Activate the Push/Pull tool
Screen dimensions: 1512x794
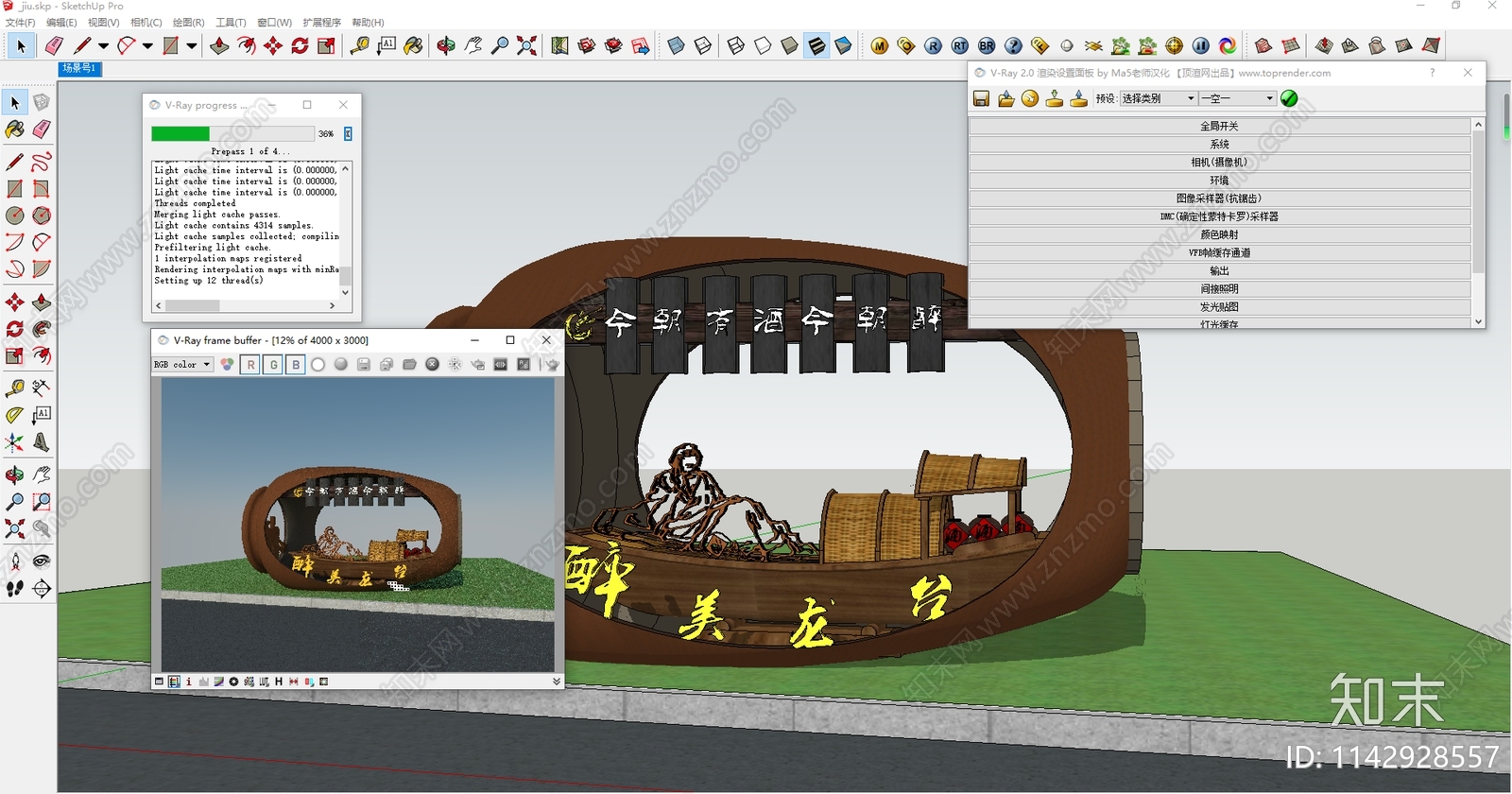(219, 45)
